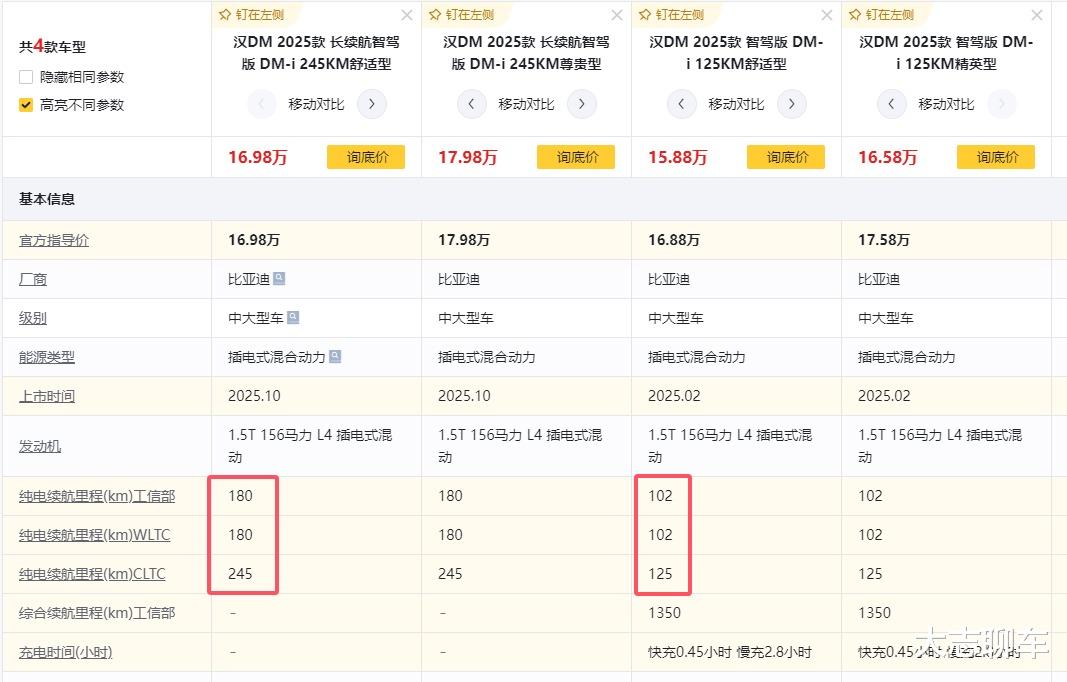Viewport: 1067px width, 682px height.
Task: Pin the 125KM精英型 column to the left
Action: click(x=881, y=14)
